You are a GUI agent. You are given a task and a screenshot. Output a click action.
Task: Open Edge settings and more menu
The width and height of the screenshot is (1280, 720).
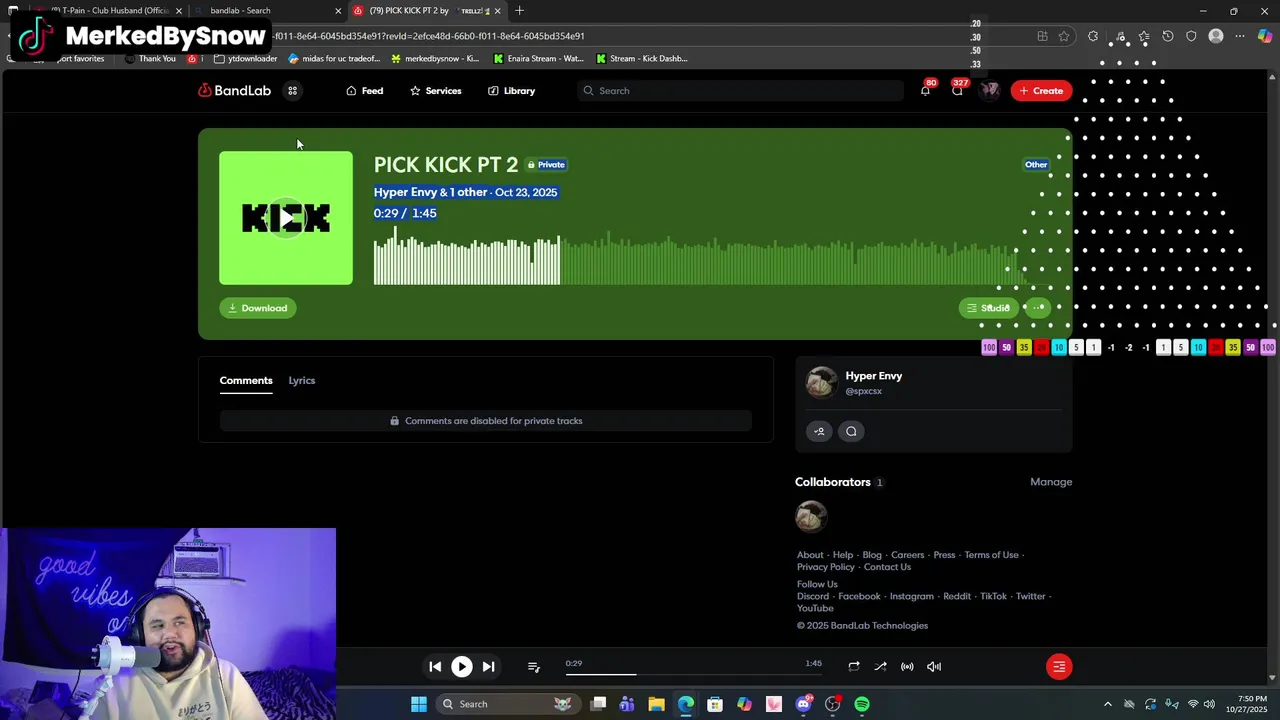(x=1240, y=36)
